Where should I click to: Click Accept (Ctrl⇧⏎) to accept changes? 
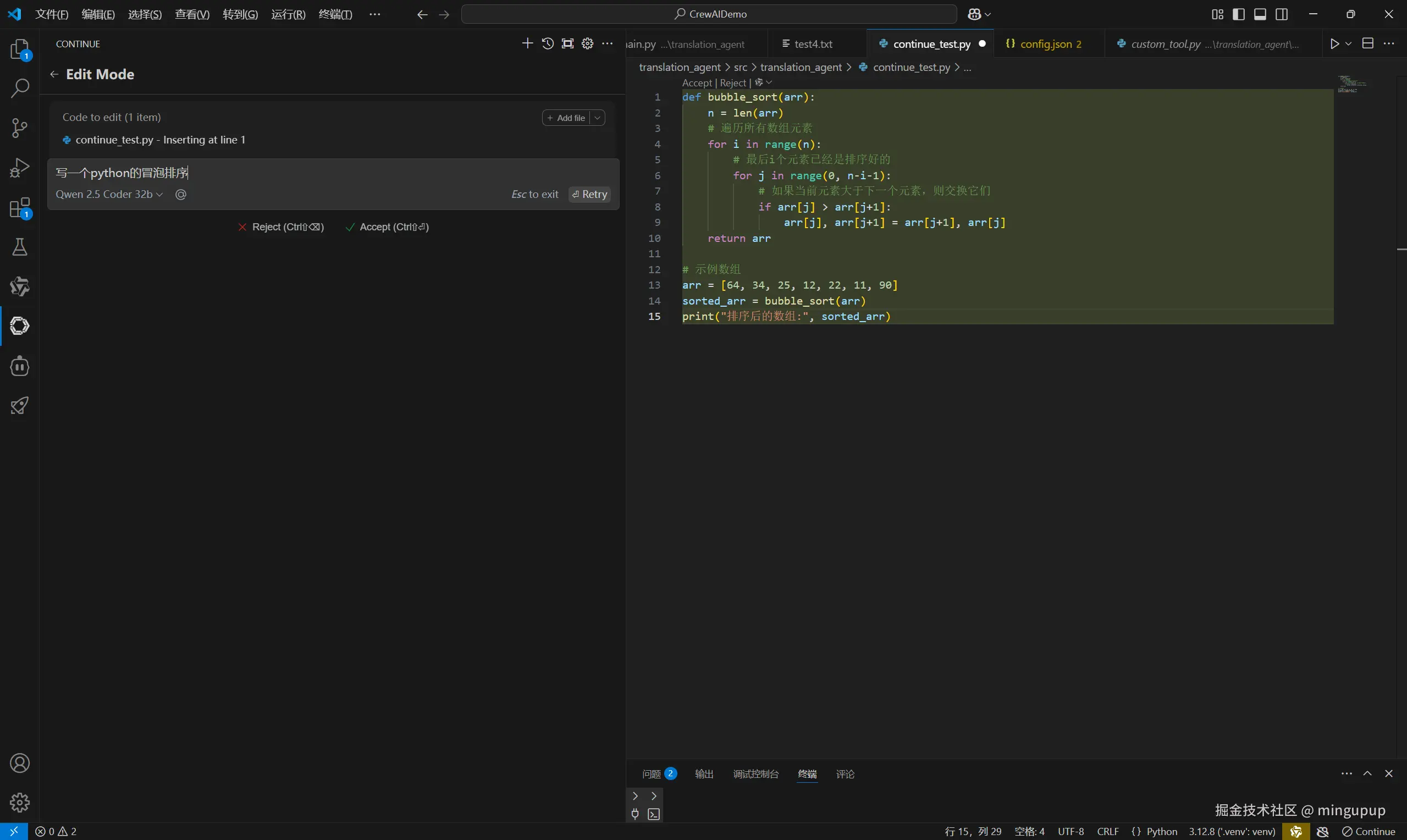[x=387, y=227]
